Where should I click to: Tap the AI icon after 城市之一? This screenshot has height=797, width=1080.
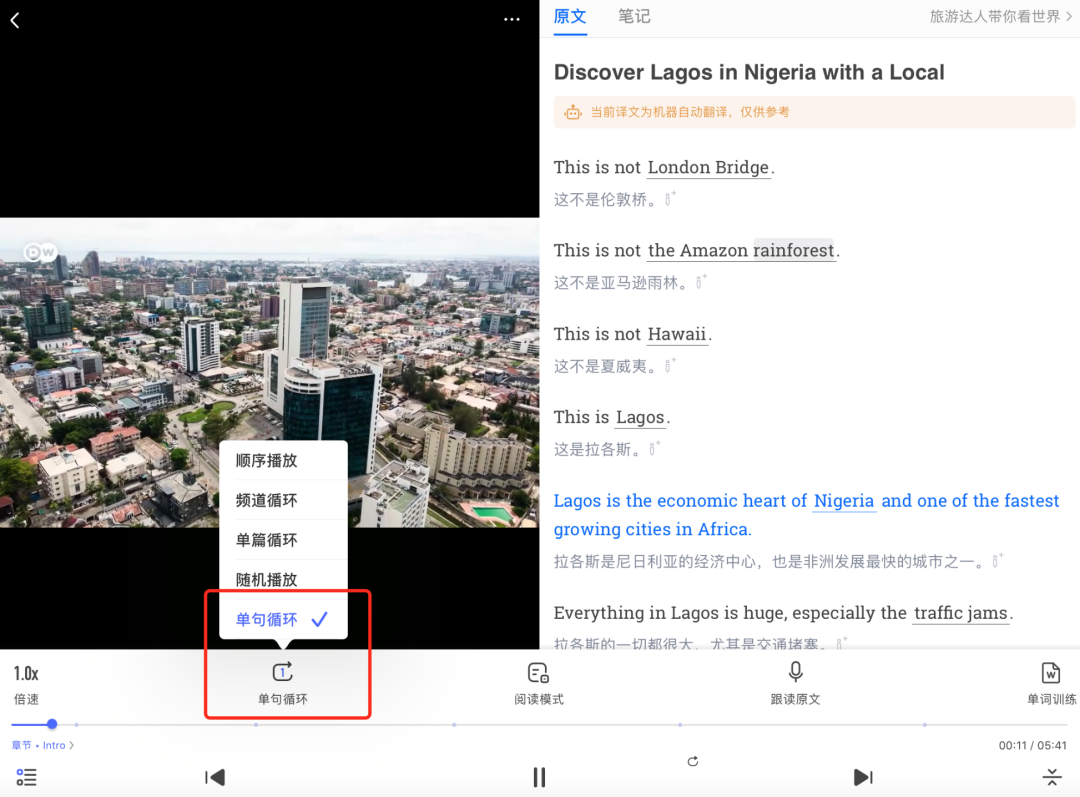[x=997, y=561]
